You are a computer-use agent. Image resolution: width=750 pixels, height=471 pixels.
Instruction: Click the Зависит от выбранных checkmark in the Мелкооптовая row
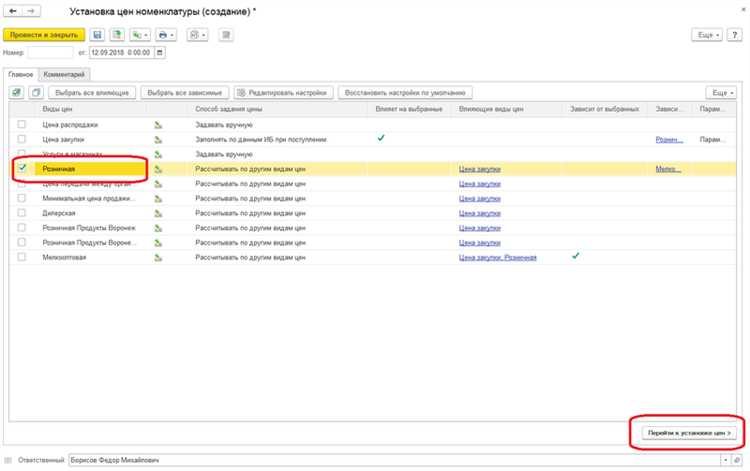[575, 256]
